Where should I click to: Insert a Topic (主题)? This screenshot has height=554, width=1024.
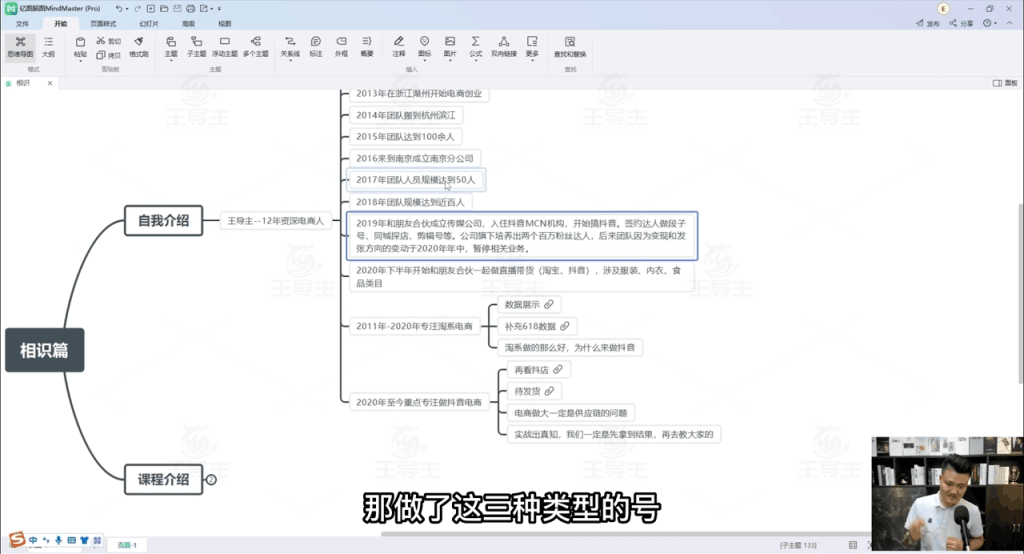170,47
